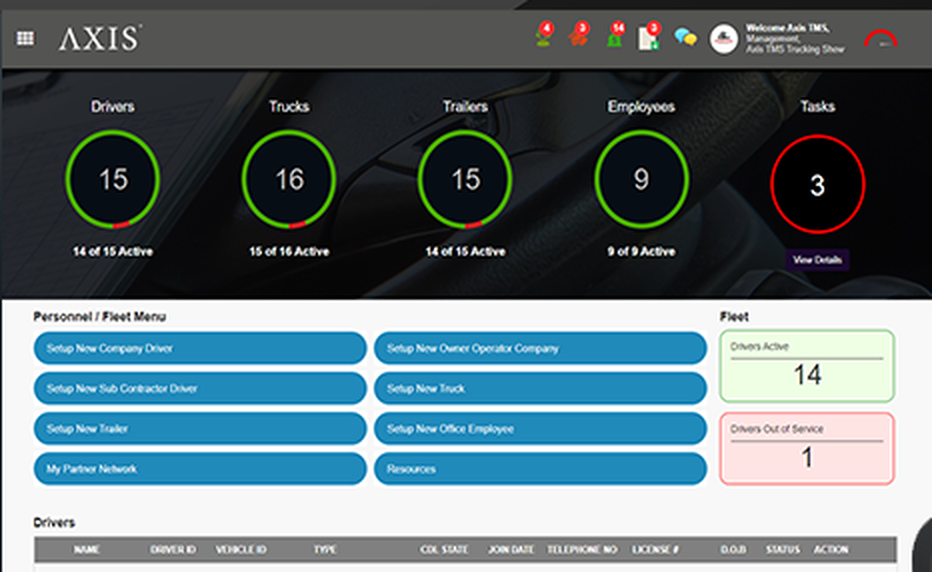Screen dimensions: 932x572
Task: Click the LICENSE # column header
Action: pos(655,549)
